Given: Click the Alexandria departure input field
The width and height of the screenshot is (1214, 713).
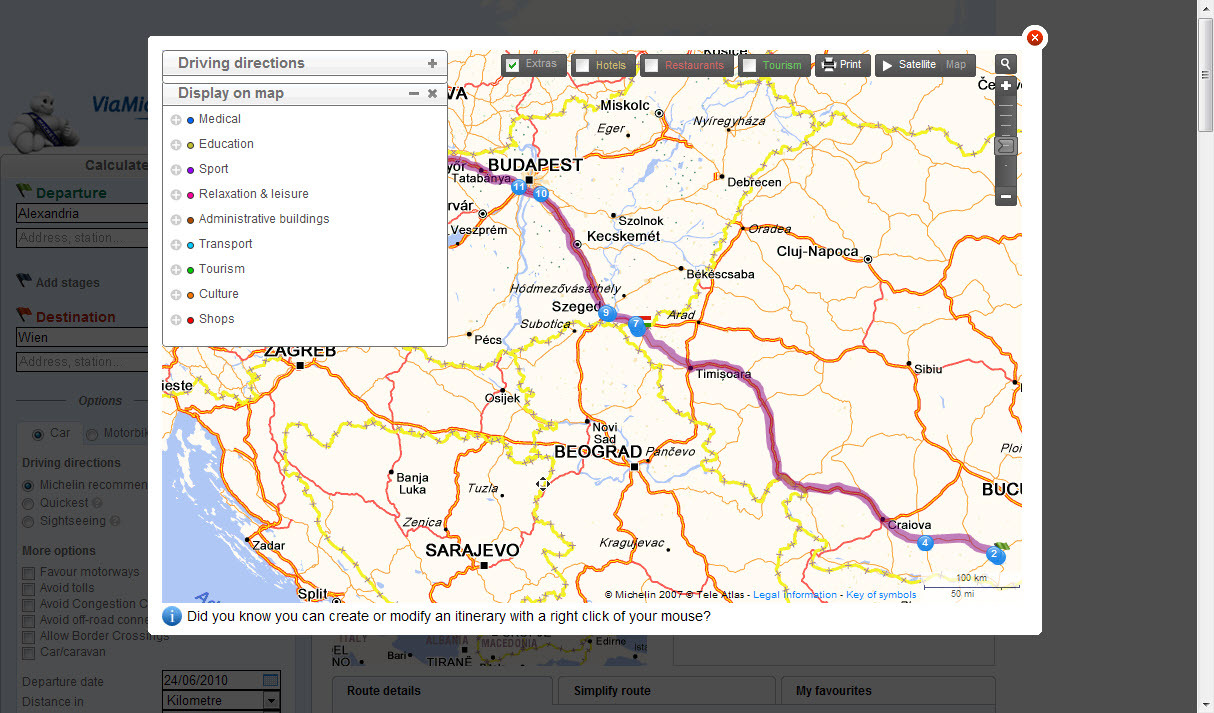Looking at the screenshot, I should 83,214.
